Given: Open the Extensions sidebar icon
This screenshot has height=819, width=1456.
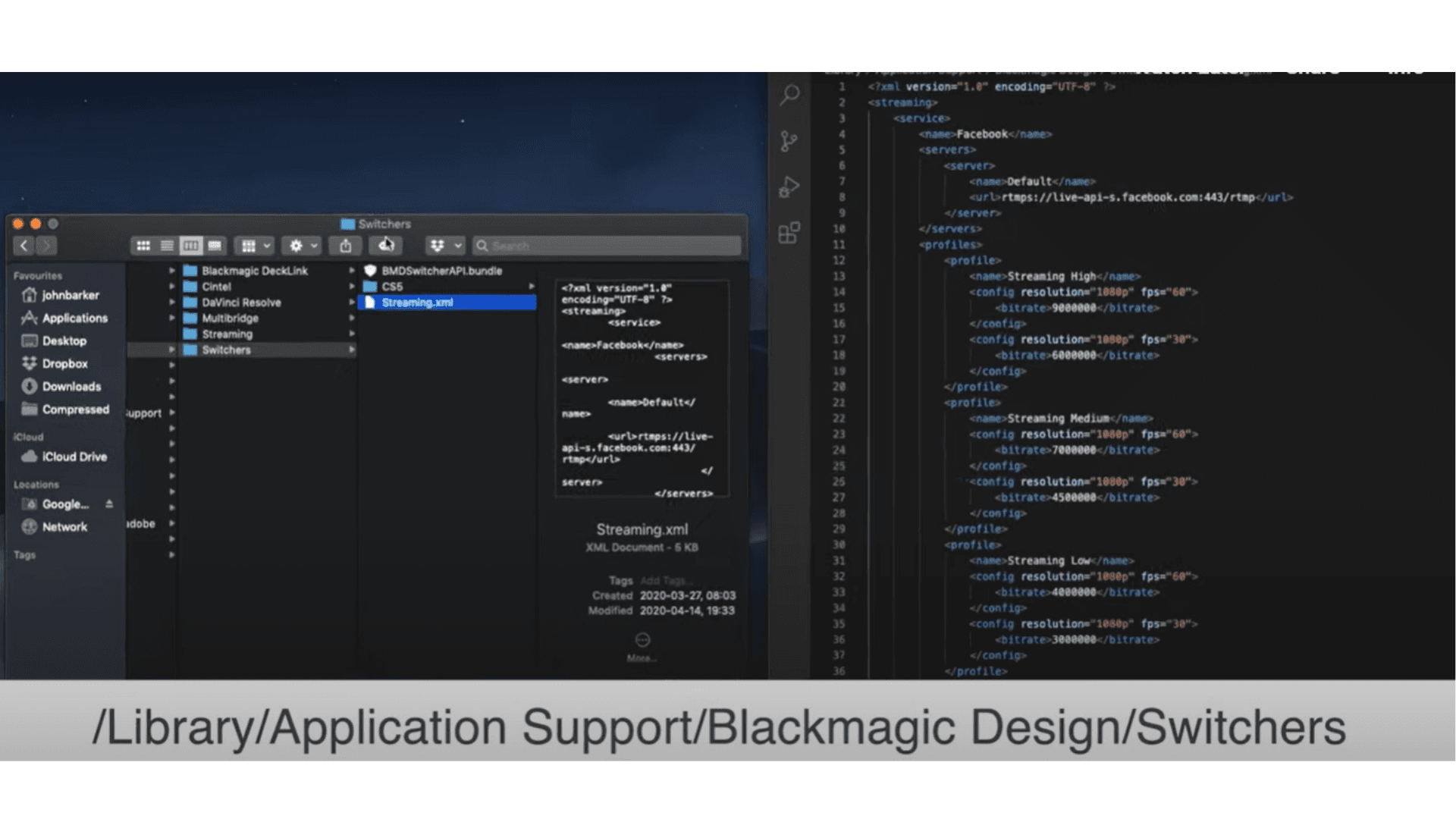Looking at the screenshot, I should click(x=789, y=233).
